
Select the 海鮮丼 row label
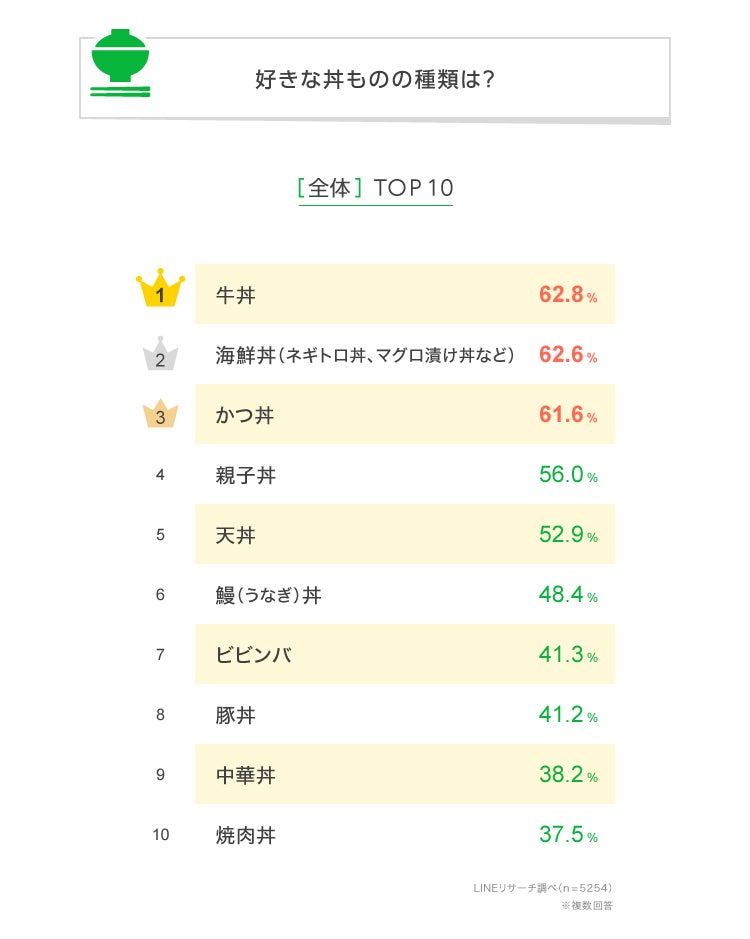click(365, 355)
